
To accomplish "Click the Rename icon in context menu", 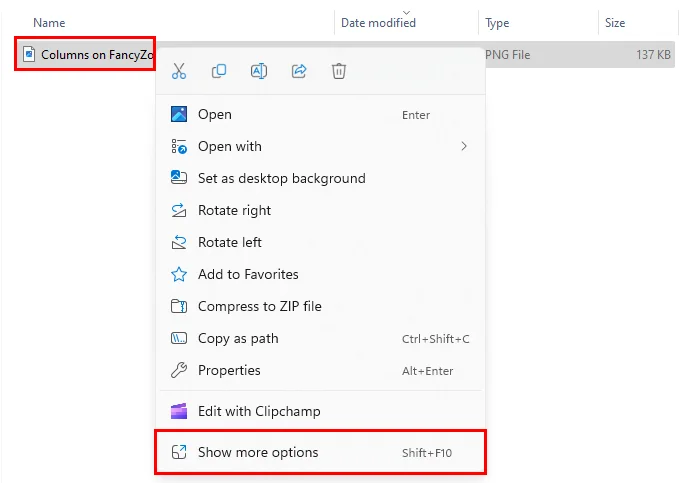I will click(258, 71).
